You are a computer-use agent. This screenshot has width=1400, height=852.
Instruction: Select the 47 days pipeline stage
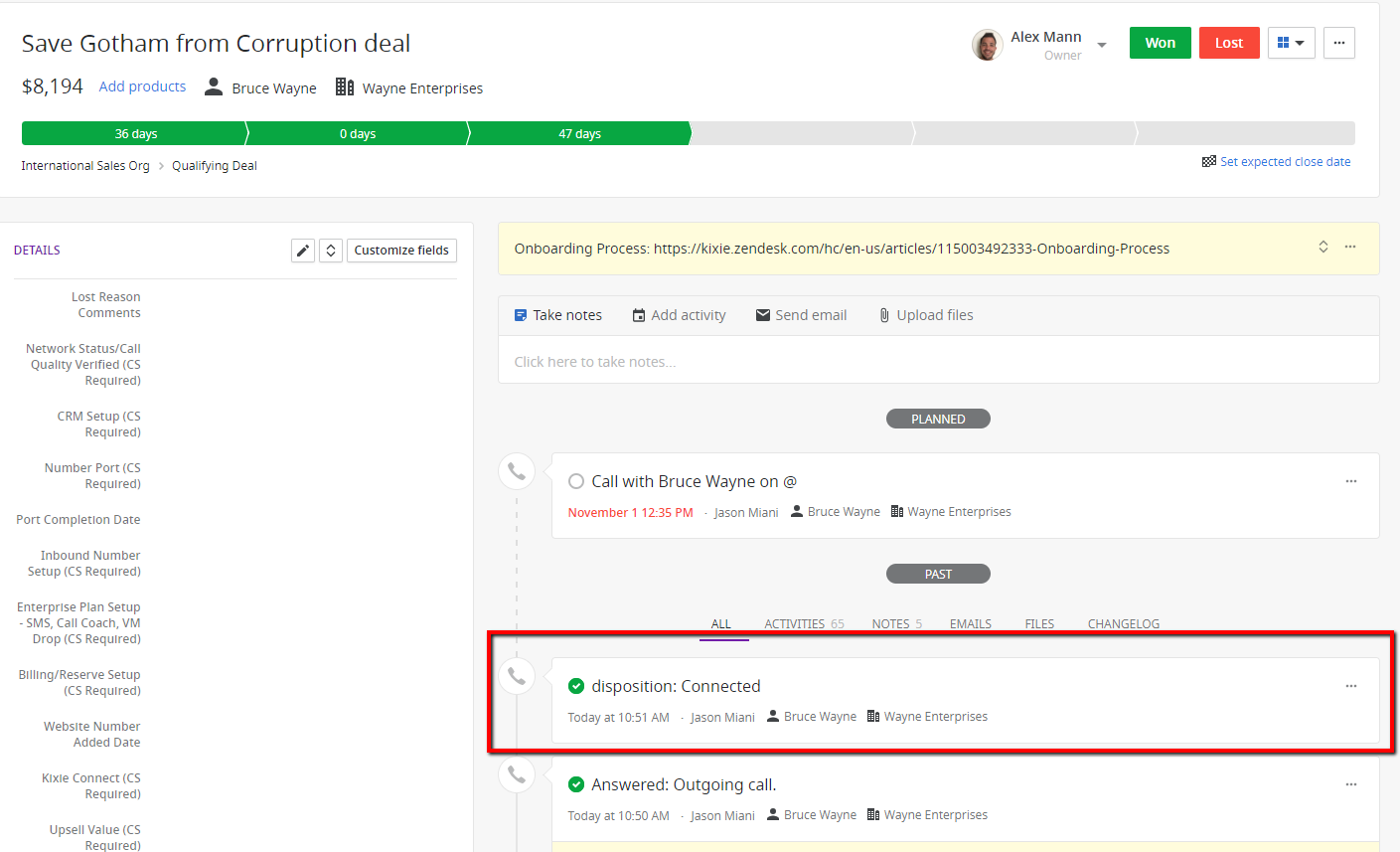pos(579,134)
